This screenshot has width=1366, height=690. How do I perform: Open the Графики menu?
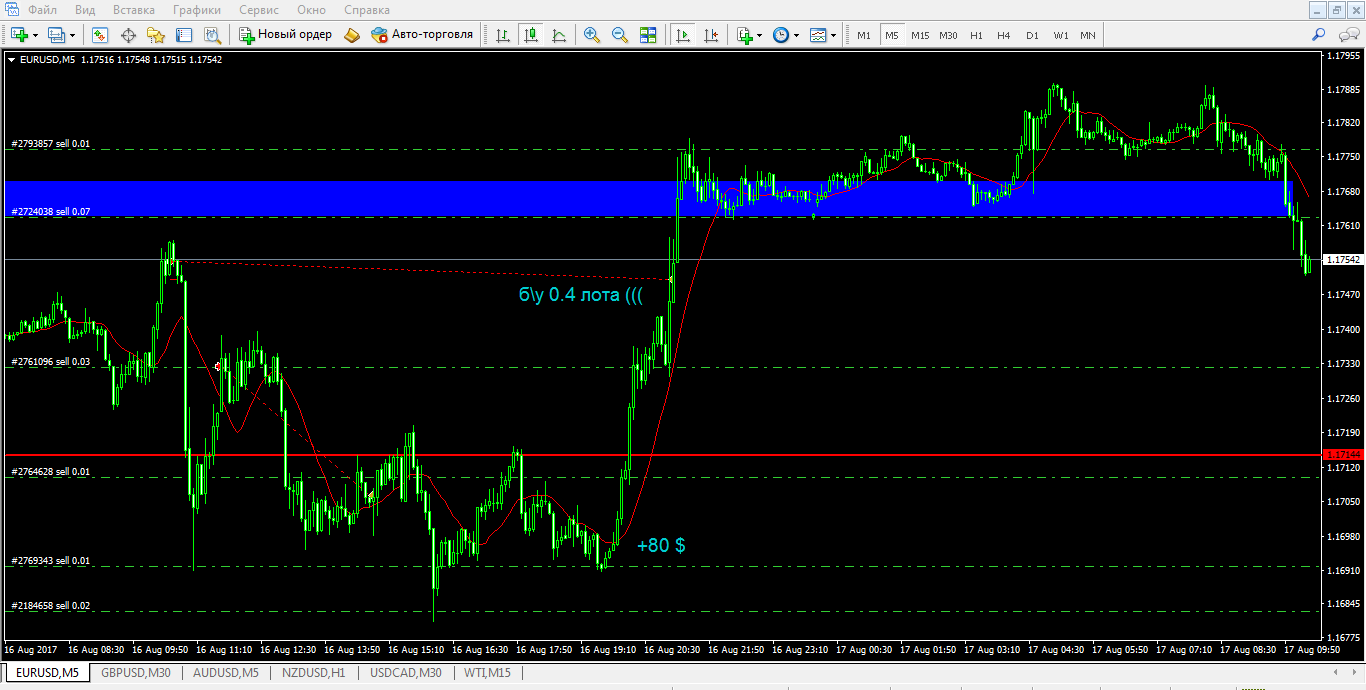(197, 10)
